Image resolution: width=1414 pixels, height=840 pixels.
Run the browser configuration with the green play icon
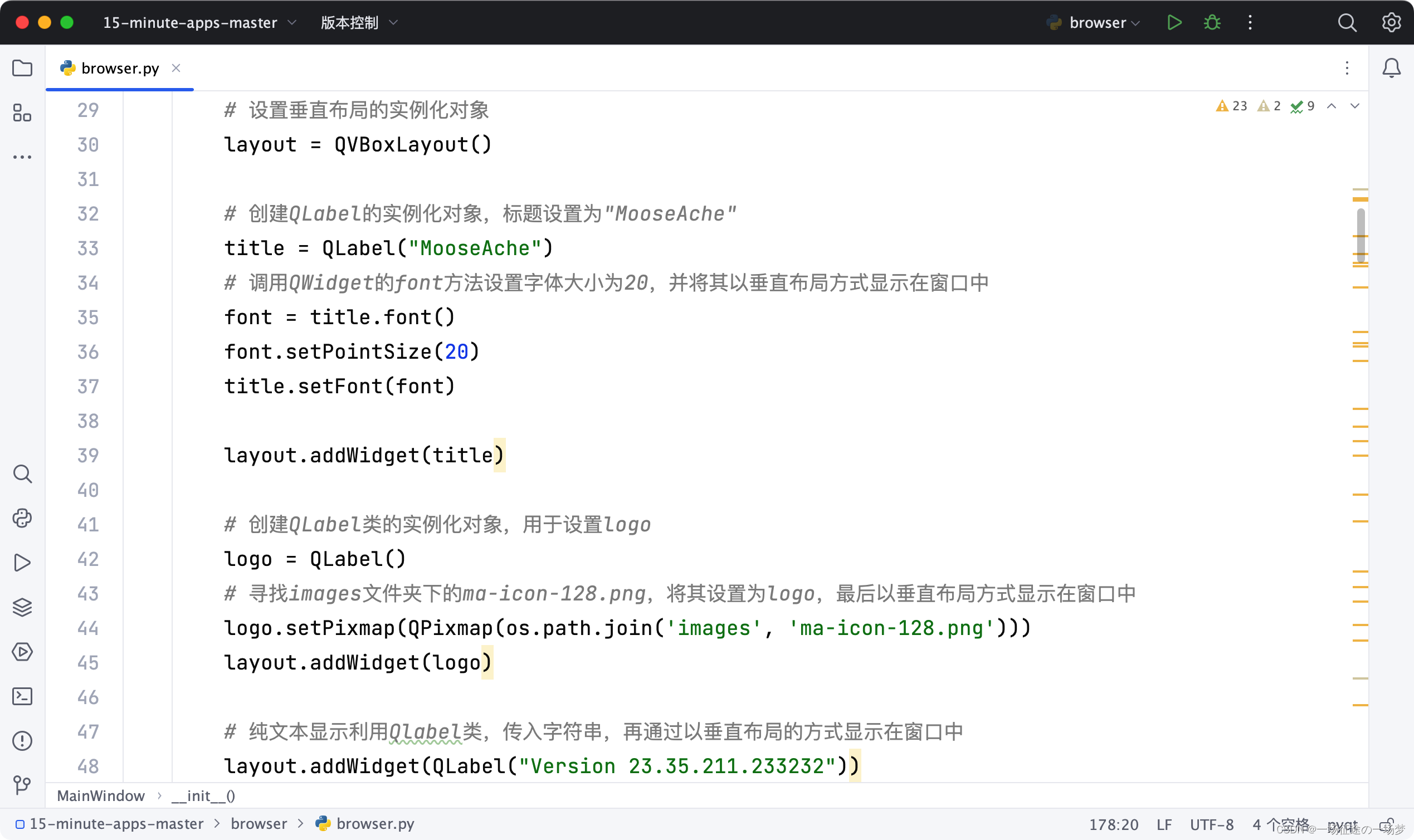pos(1174,23)
